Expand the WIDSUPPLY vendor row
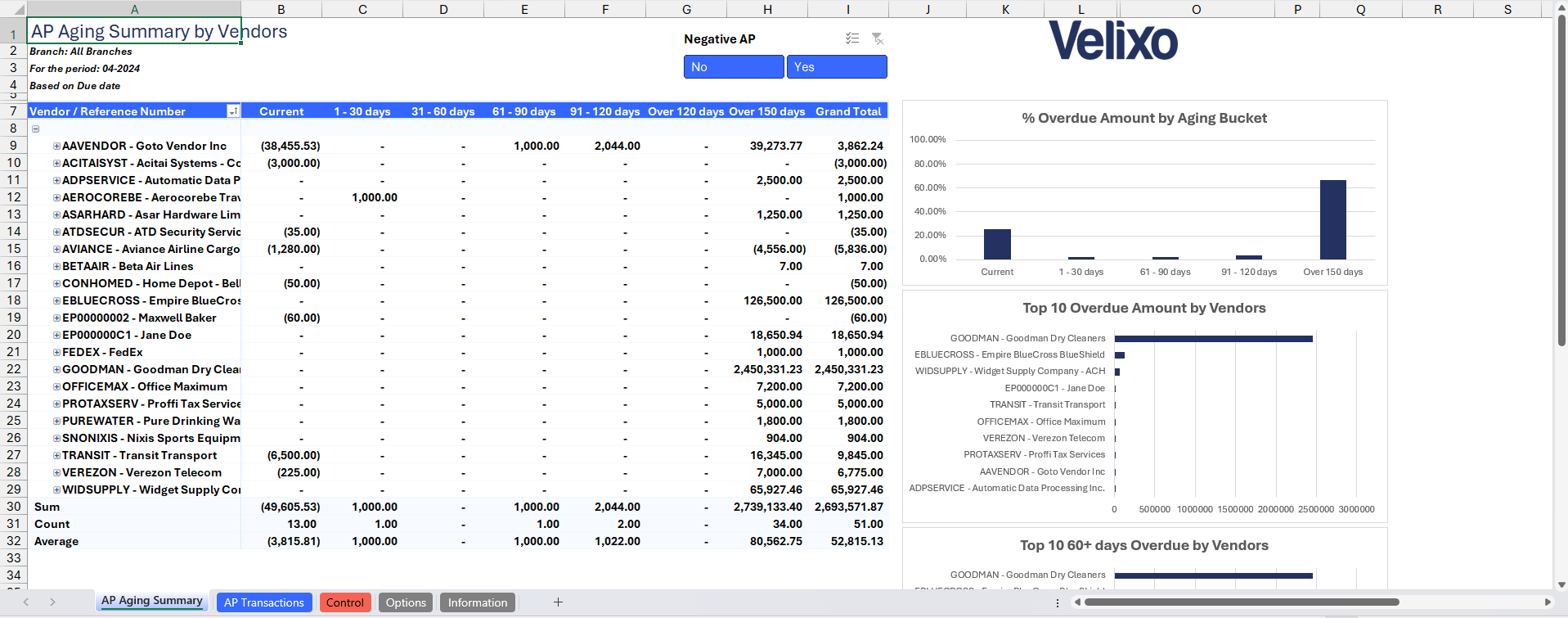Viewport: 1568px width, 618px height. (56, 489)
